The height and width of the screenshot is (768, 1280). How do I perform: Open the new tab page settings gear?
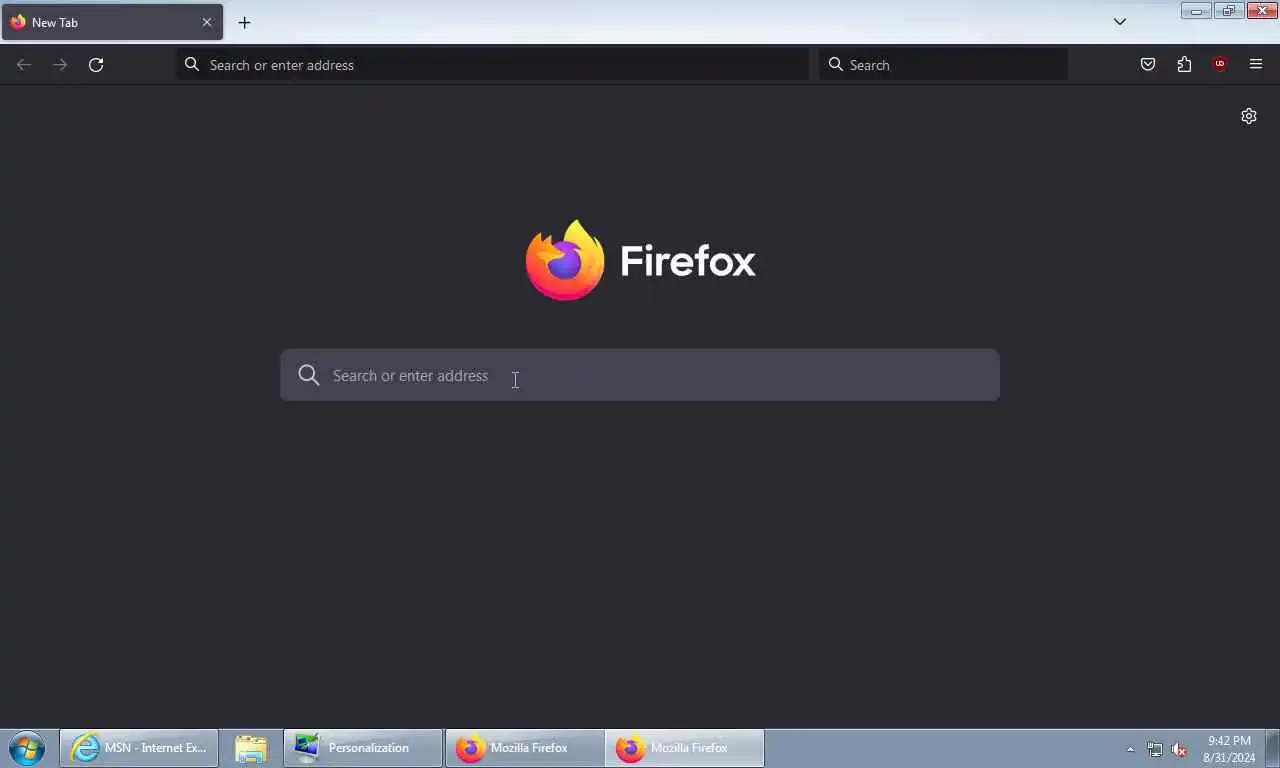[1249, 116]
